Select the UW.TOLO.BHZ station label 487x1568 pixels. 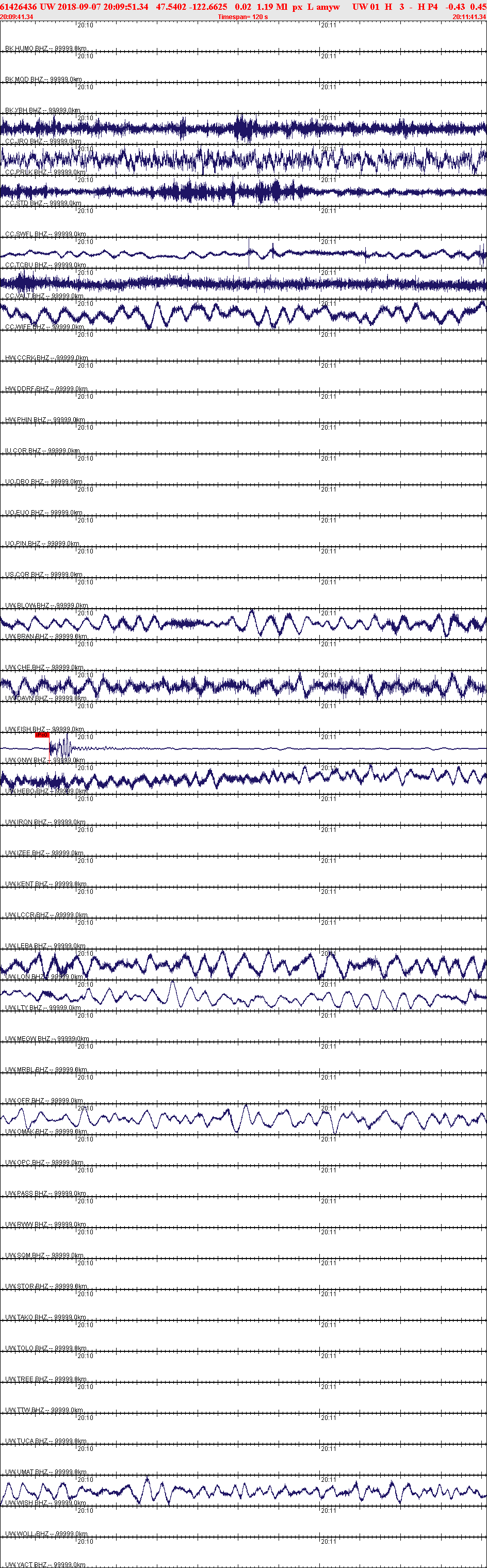point(45,1348)
